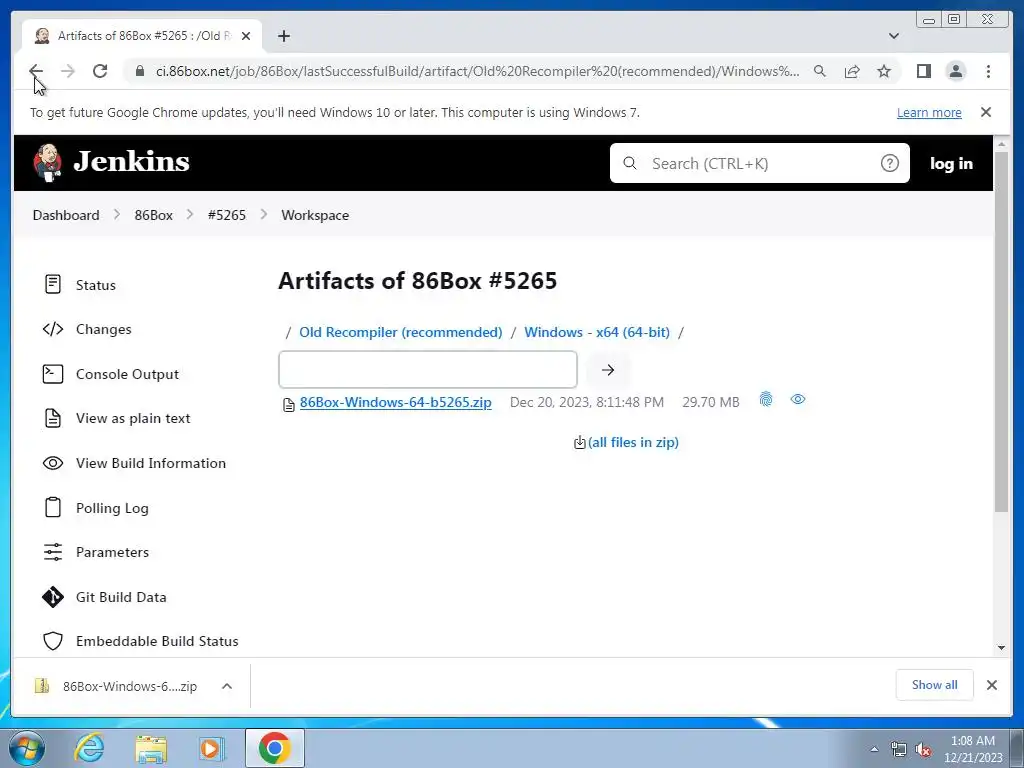
Task: Launch Internet Explorer from taskbar
Action: 88,748
